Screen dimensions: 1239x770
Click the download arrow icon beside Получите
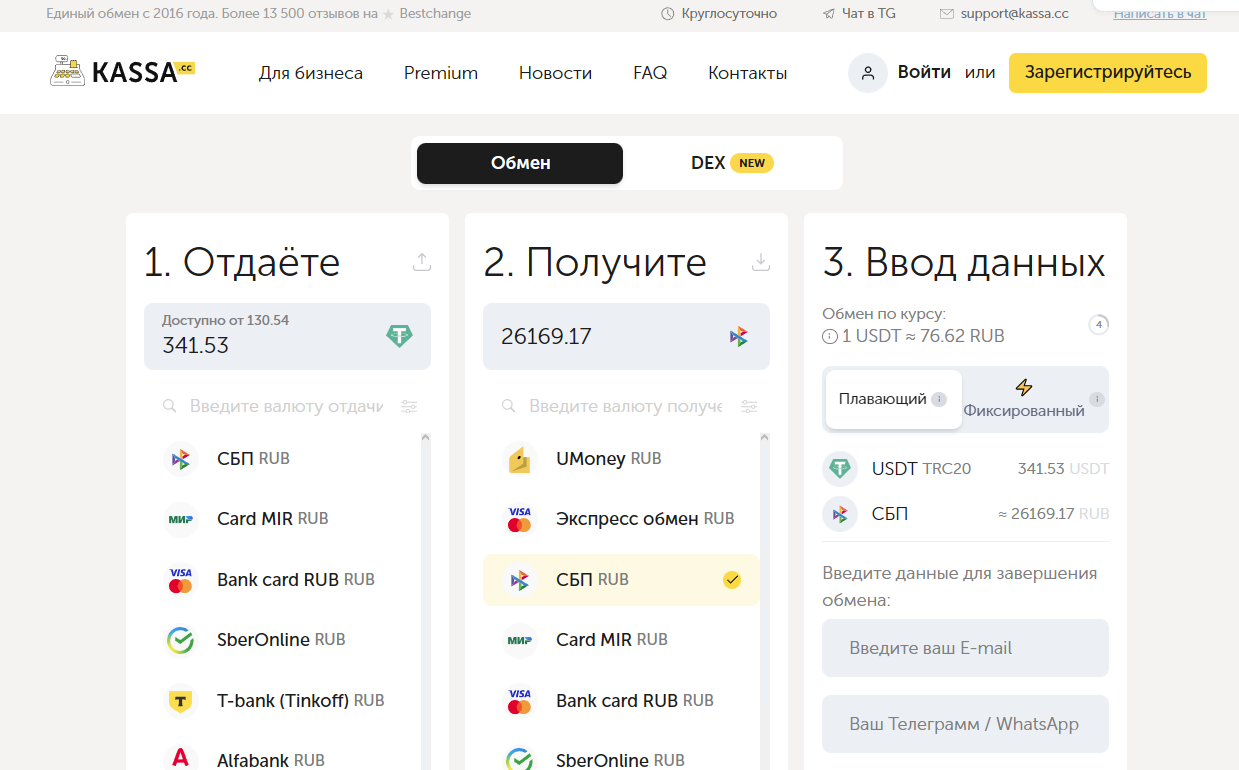pyautogui.click(x=761, y=262)
